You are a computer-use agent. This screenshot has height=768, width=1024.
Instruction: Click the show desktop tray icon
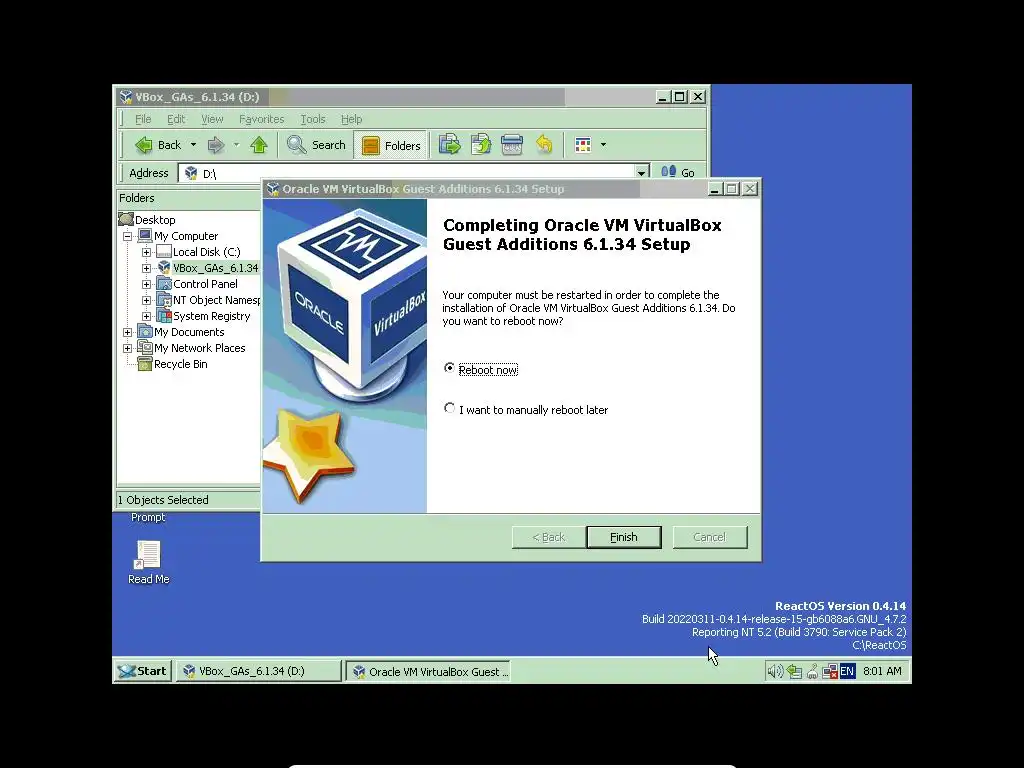point(794,671)
